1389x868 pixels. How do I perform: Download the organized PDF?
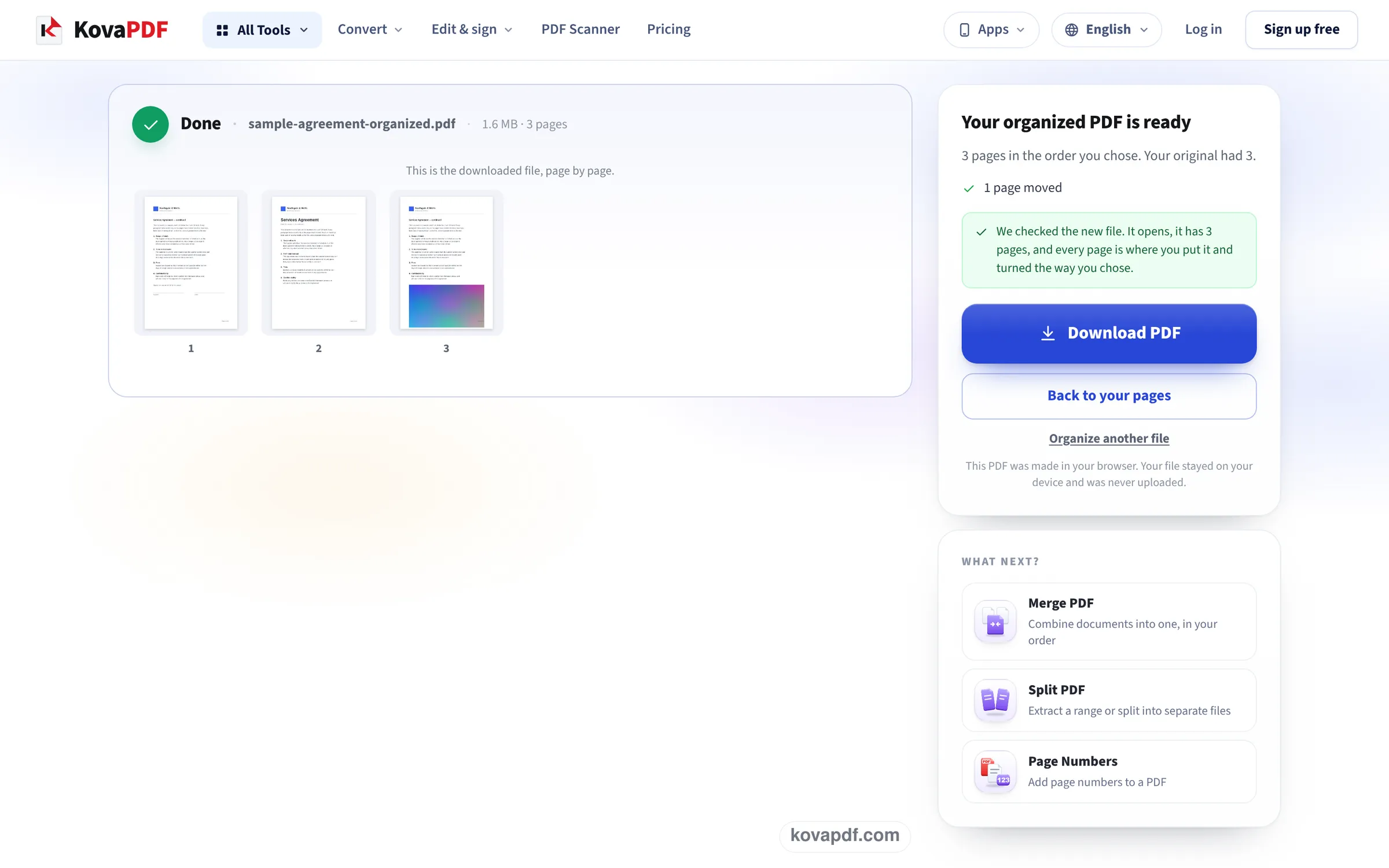(1109, 333)
